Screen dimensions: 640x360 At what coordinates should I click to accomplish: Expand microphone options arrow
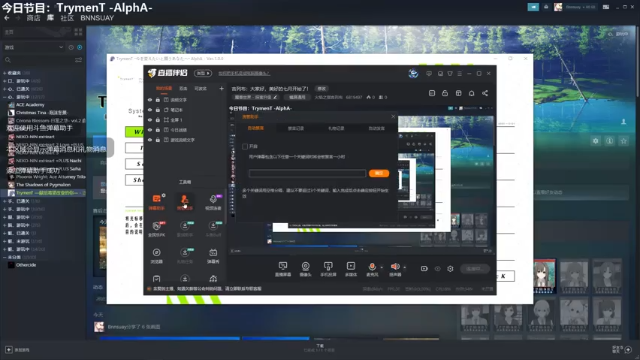pos(382,267)
